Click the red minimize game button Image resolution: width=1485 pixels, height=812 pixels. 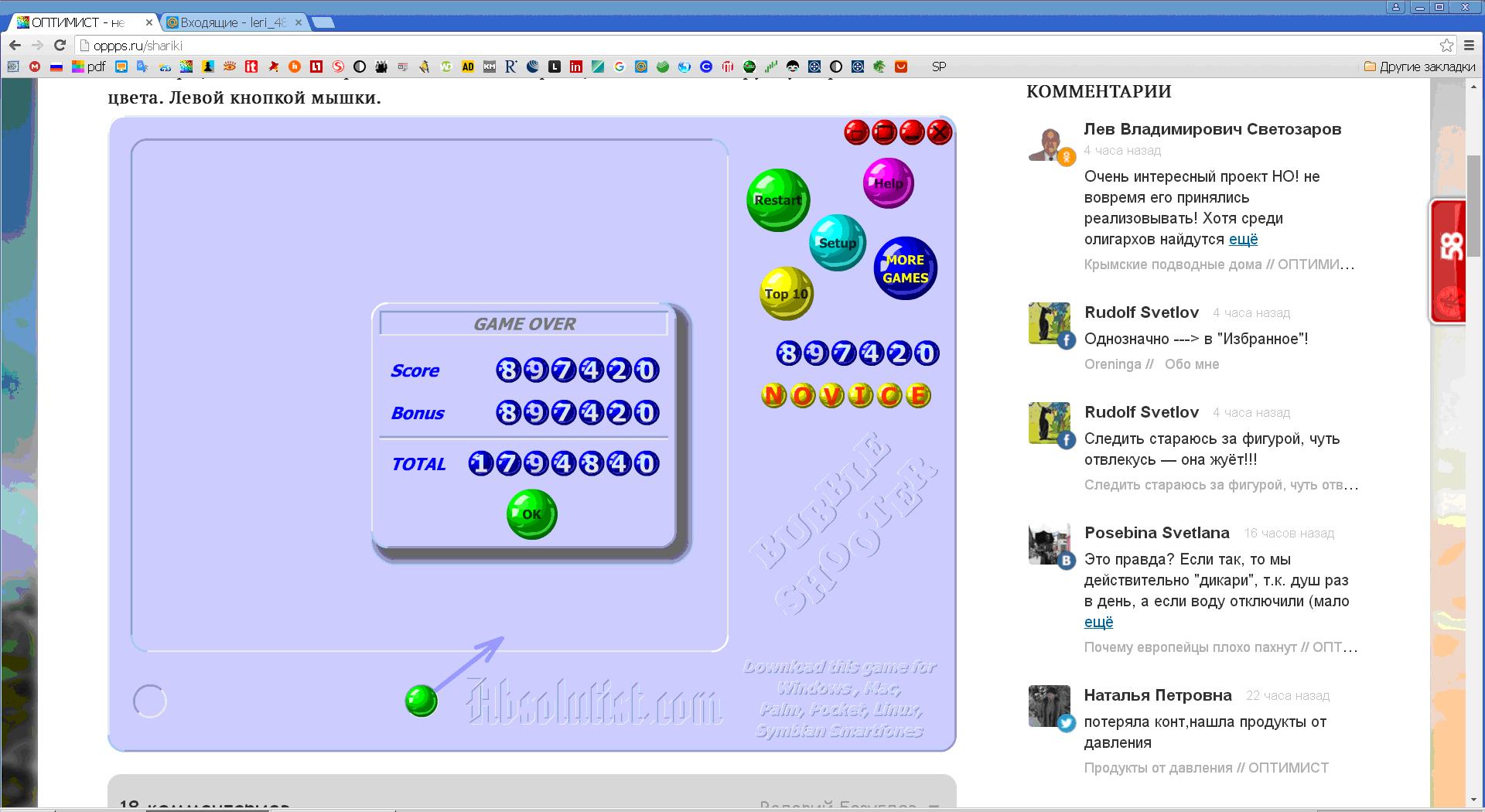[x=912, y=132]
